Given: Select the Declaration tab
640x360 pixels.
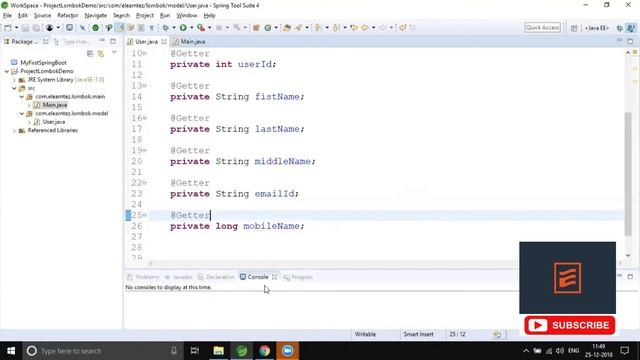Looking at the screenshot, I should [216, 277].
